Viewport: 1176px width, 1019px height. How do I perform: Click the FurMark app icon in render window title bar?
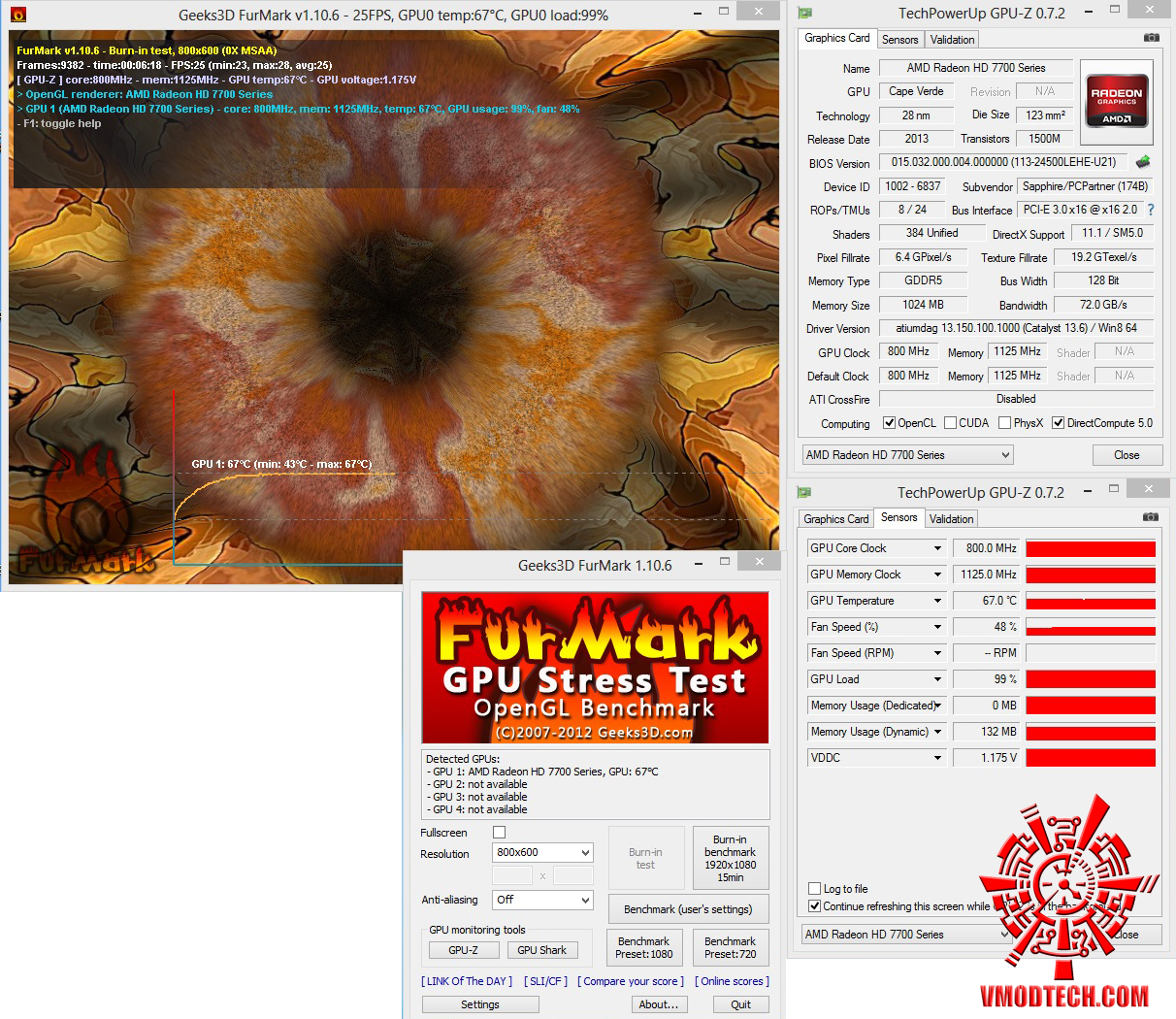18,15
